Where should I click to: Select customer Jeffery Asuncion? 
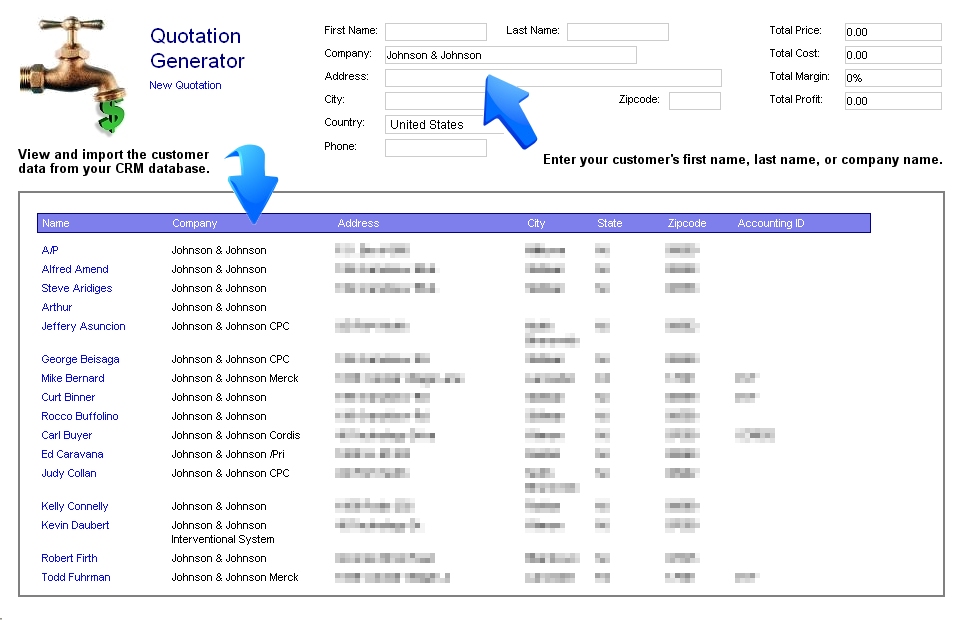coord(83,326)
